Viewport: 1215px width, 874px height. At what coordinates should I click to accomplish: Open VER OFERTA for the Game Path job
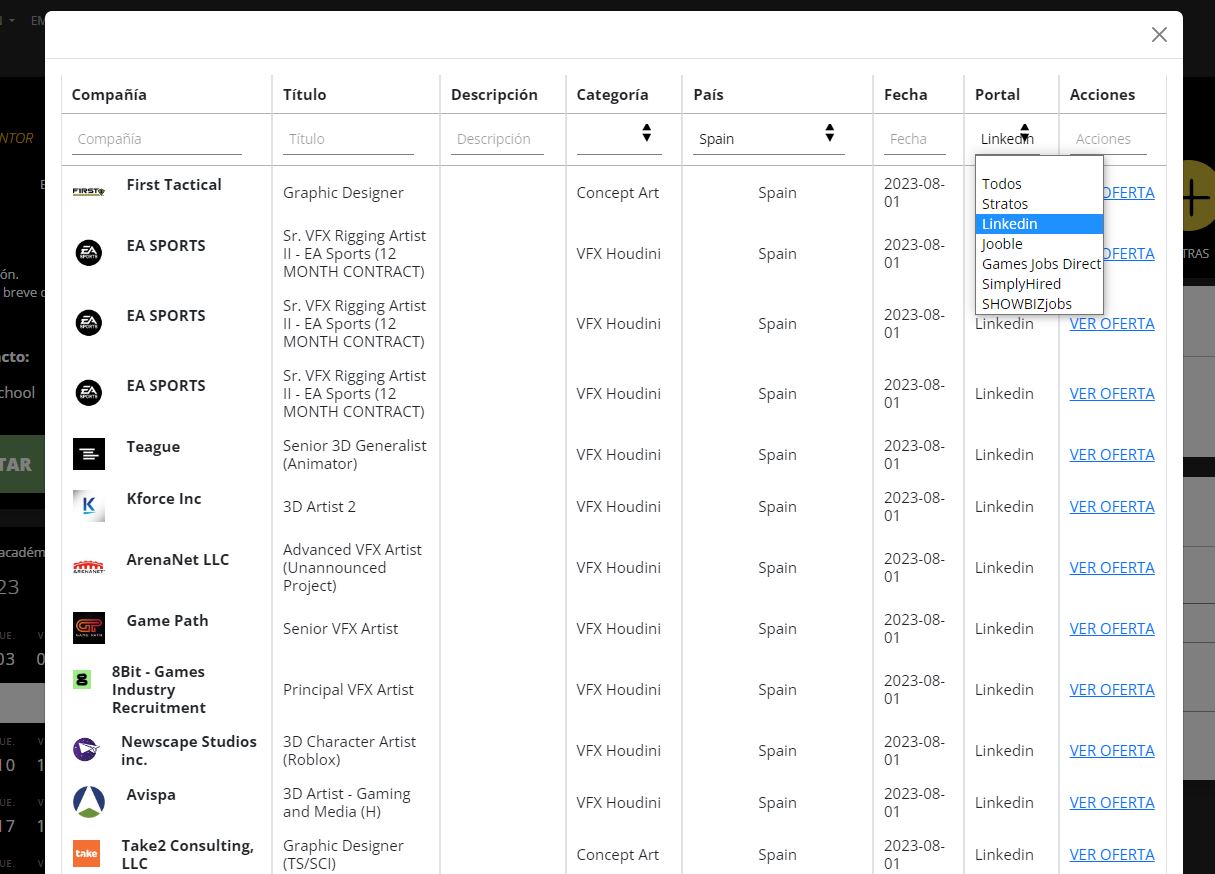point(1112,628)
